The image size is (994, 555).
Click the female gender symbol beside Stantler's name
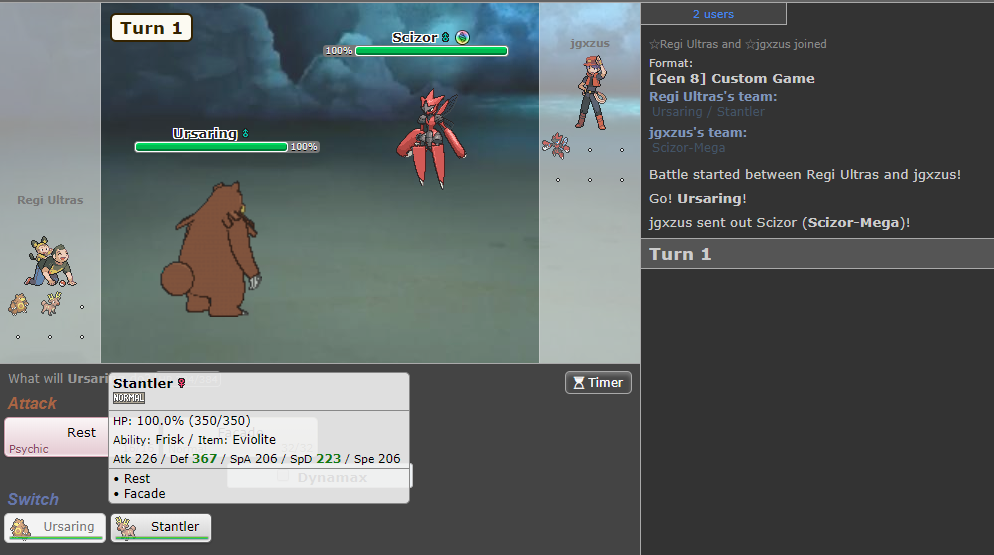182,383
